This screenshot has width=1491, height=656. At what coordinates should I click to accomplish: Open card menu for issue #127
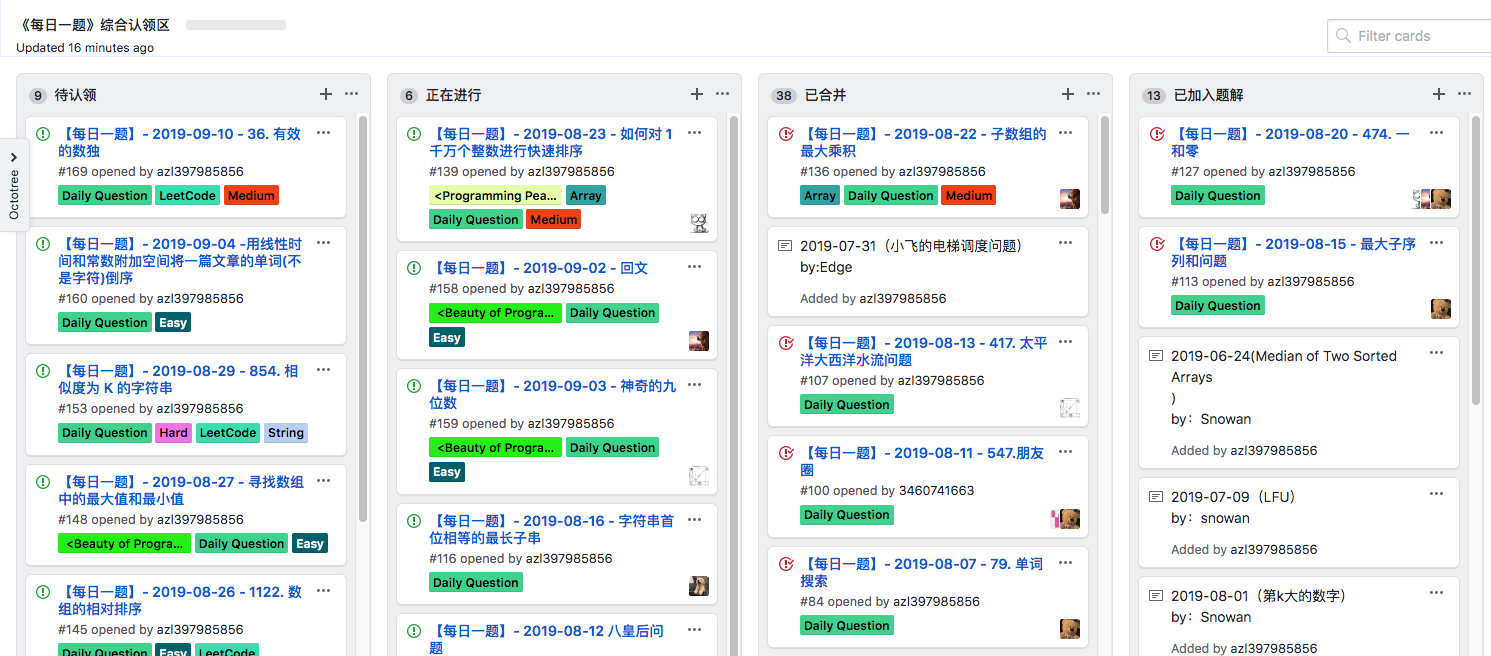click(1436, 132)
